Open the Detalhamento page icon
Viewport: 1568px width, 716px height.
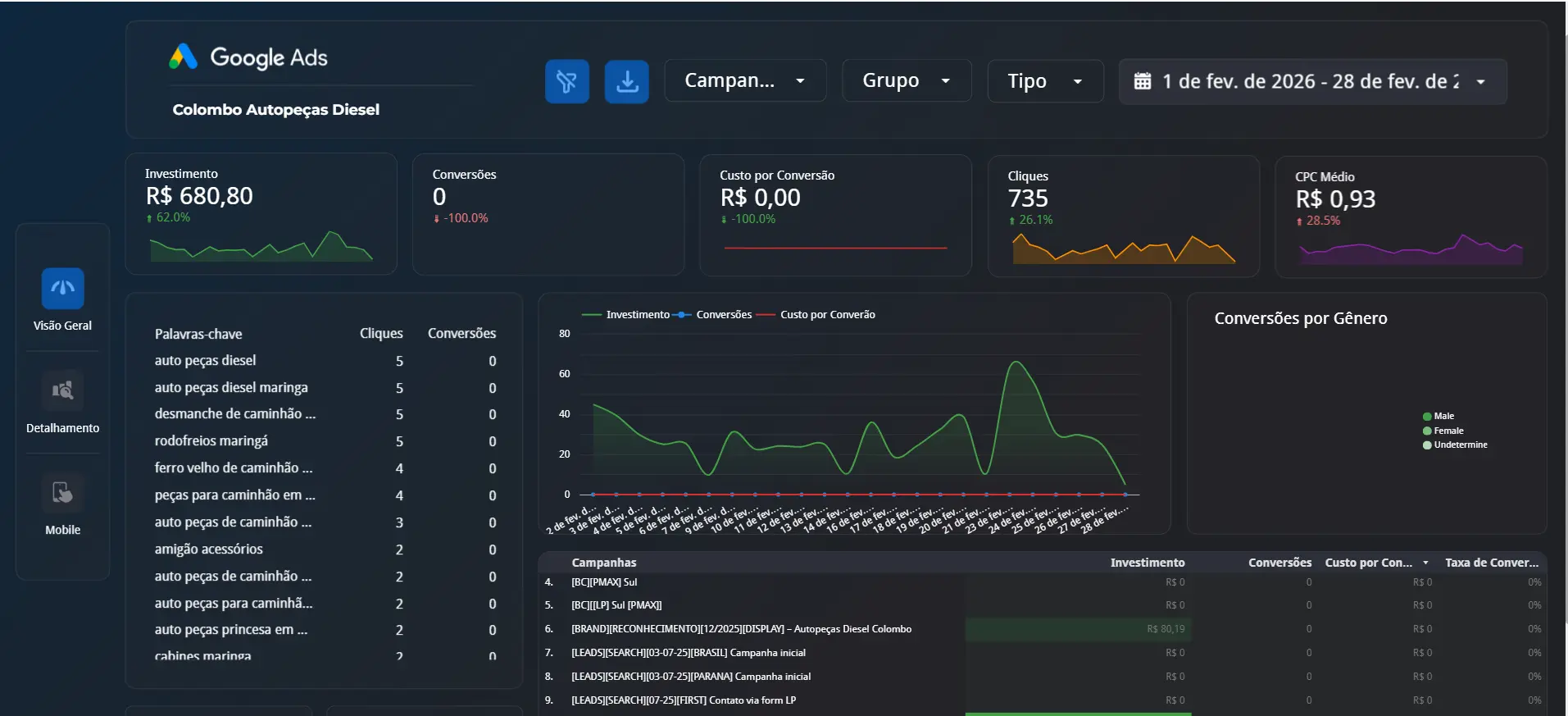[63, 391]
